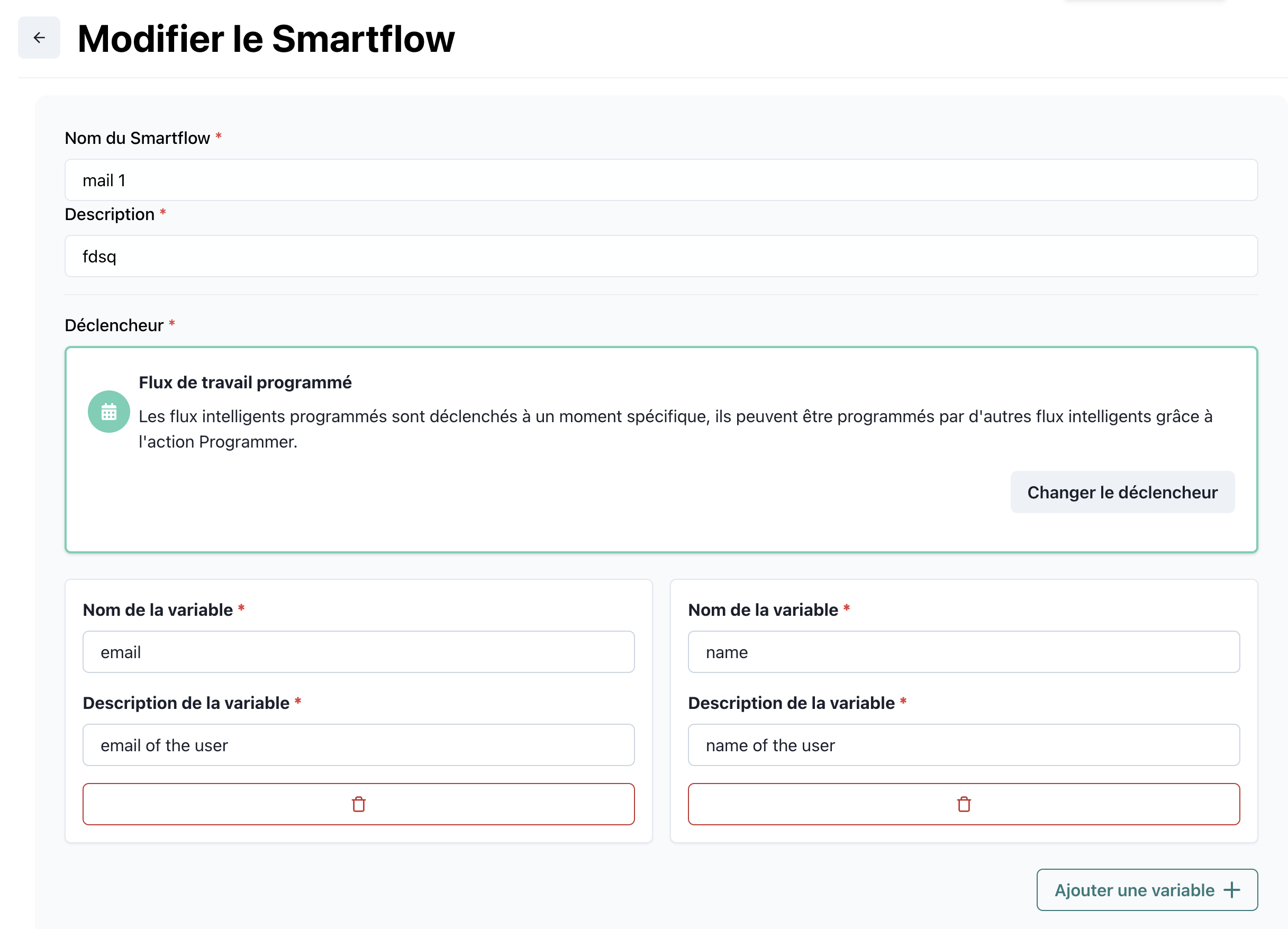Click the Nom du Smartflow label

click(x=138, y=138)
